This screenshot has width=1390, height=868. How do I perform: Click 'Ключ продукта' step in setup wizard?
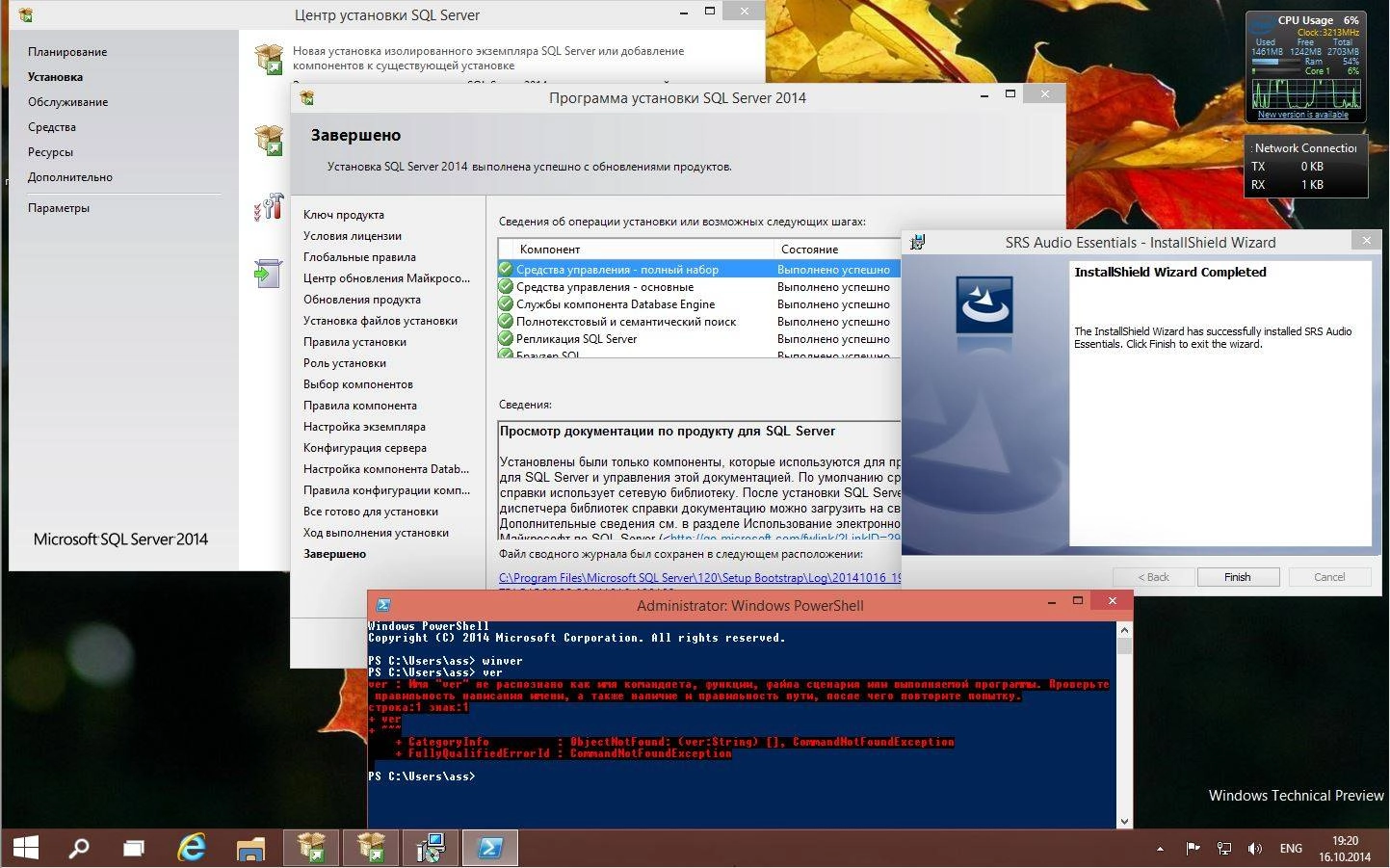(x=344, y=215)
